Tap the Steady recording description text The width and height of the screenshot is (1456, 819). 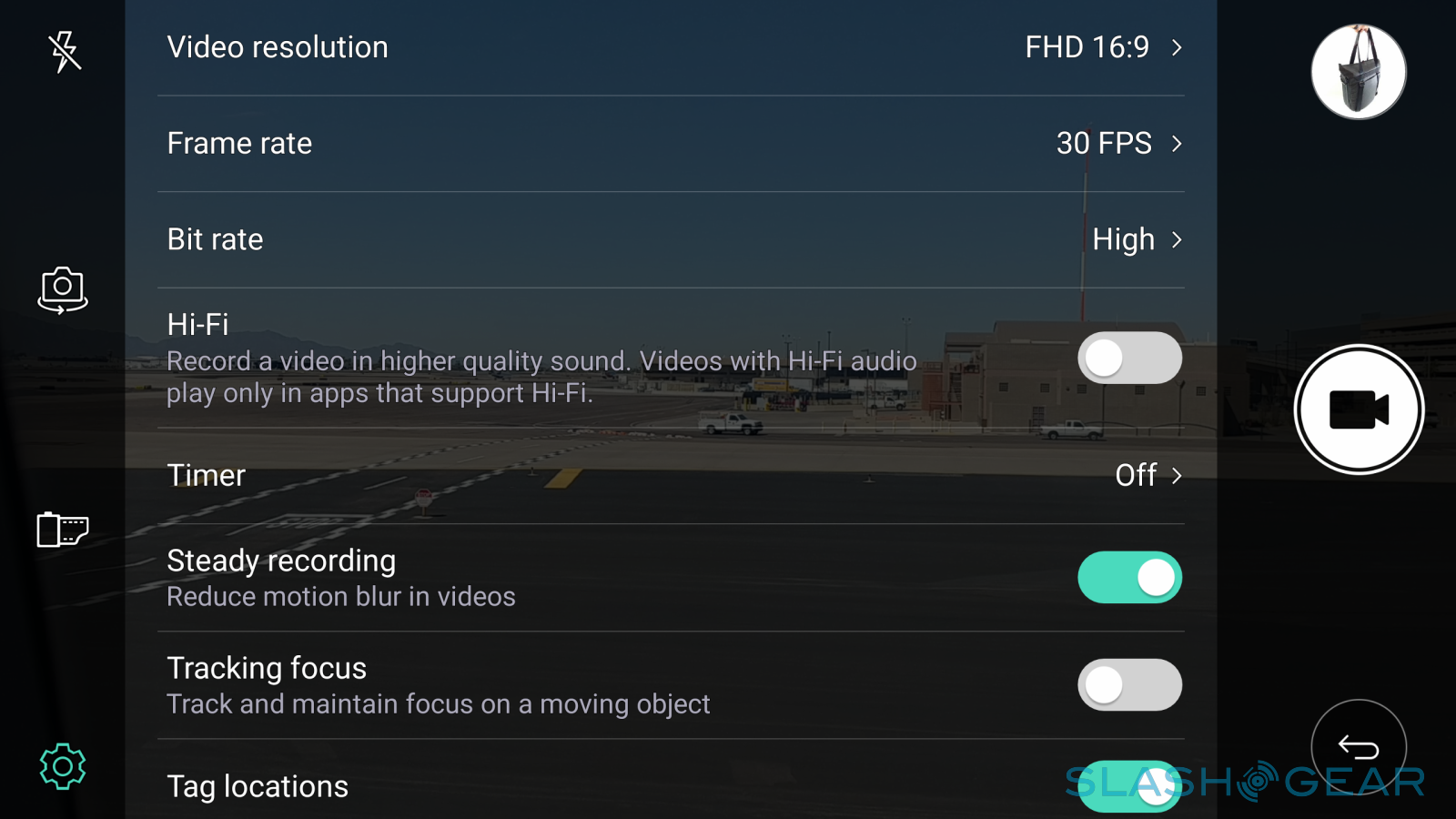[341, 597]
